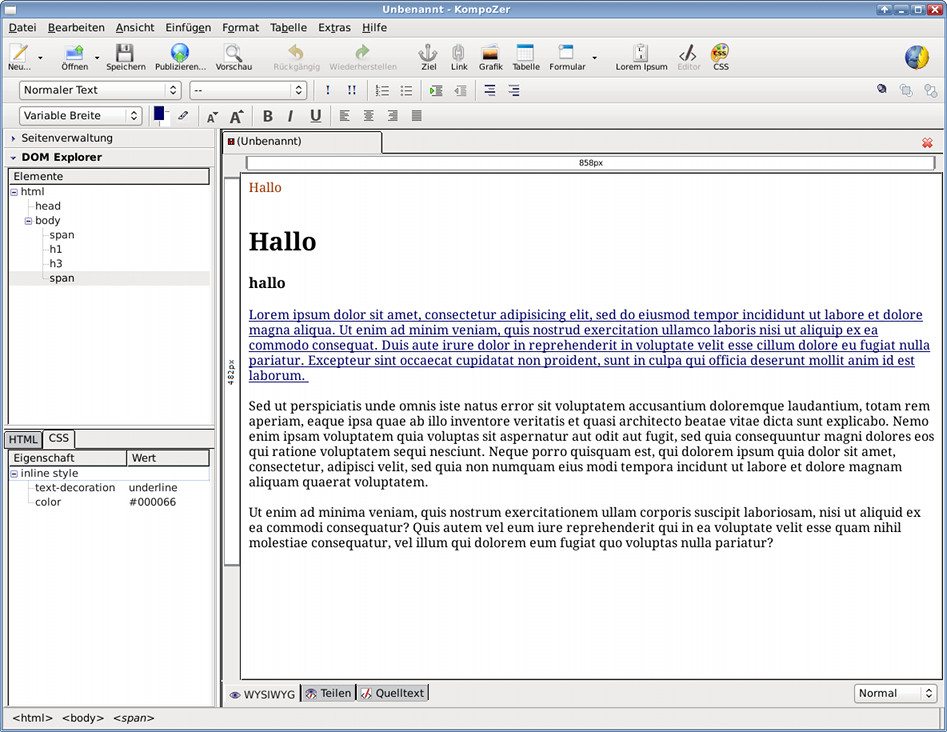This screenshot has height=732, width=947.
Task: Open the Variable Breite font dropdown
Action: [x=81, y=116]
